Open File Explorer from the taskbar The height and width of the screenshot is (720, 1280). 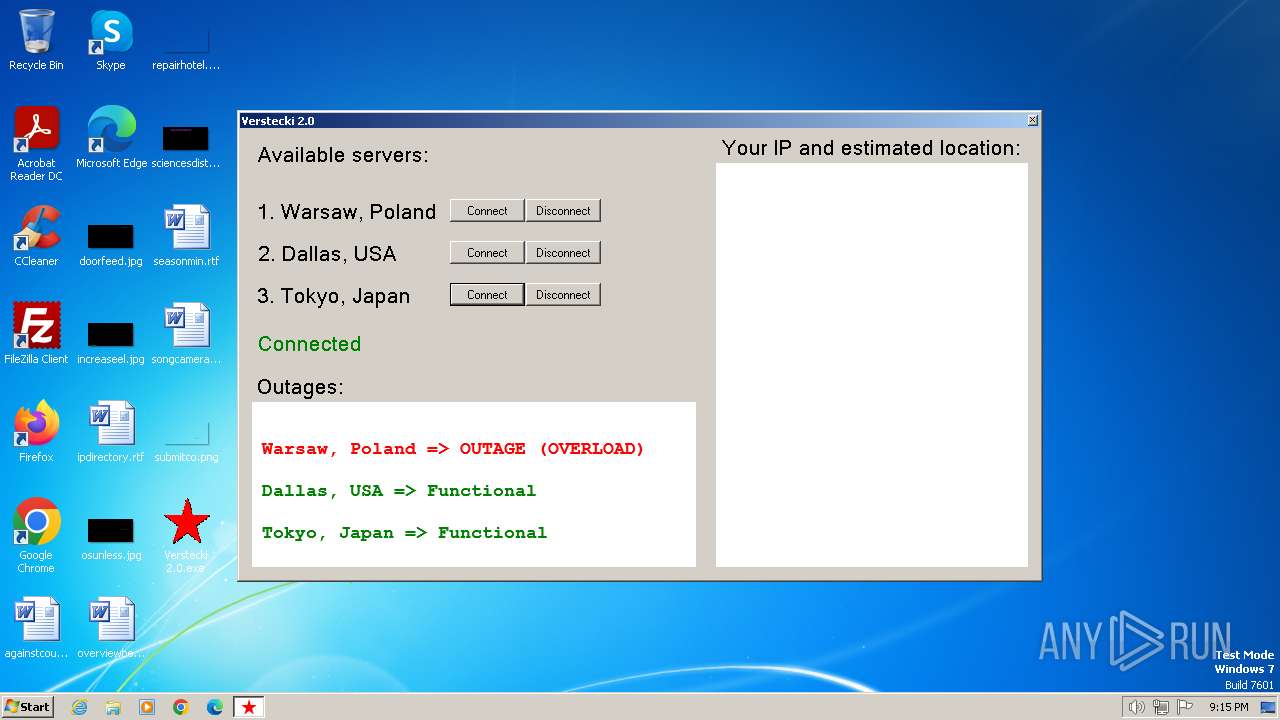click(x=113, y=707)
